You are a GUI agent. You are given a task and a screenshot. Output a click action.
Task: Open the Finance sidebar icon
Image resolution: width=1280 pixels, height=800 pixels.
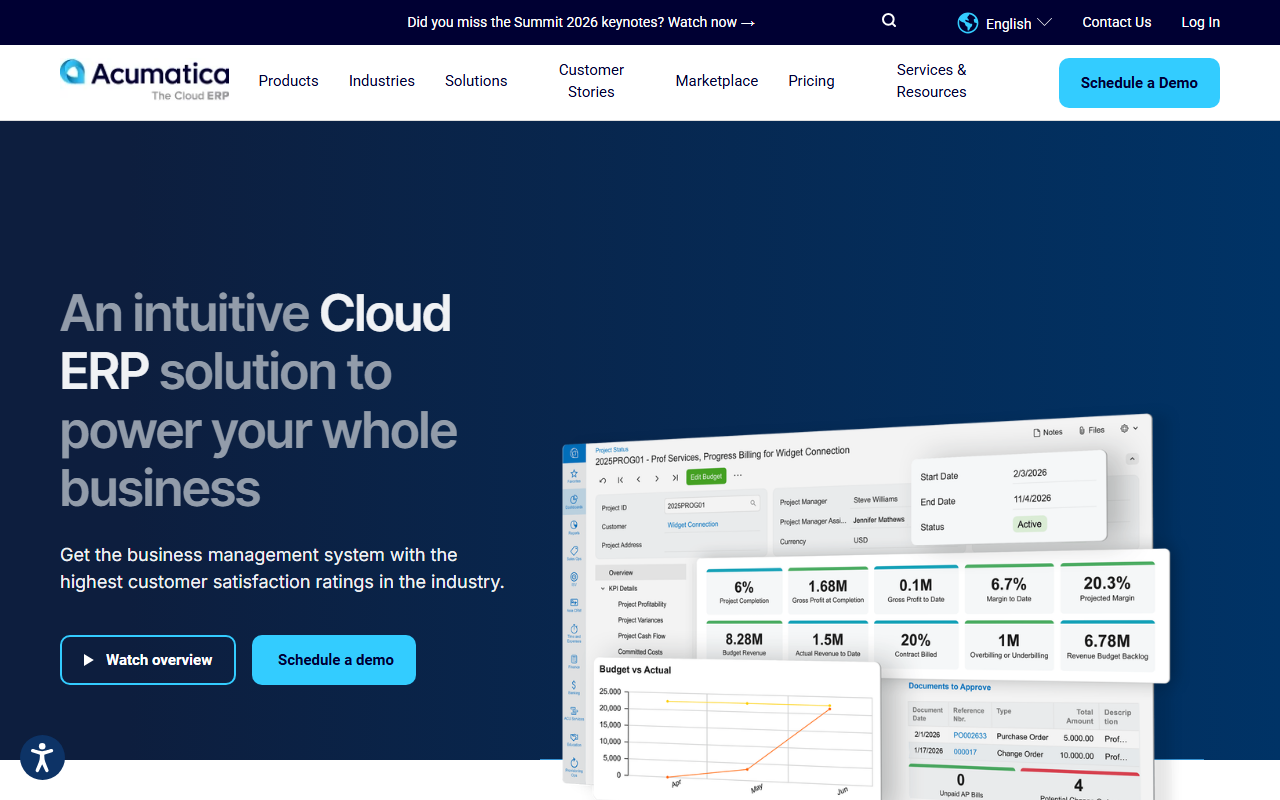[x=574, y=660]
